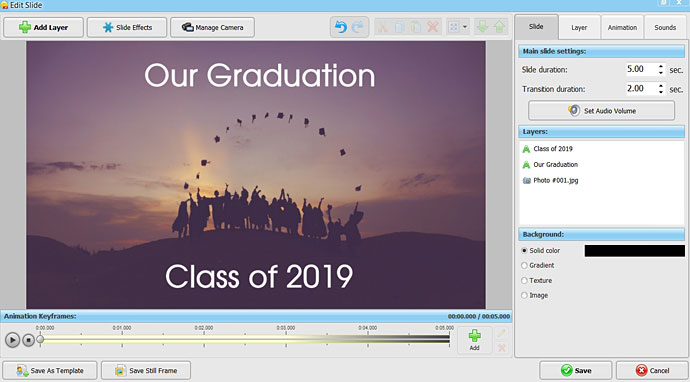This screenshot has width=690, height=382.
Task: Open the Manage Camera tool
Action: (212, 27)
